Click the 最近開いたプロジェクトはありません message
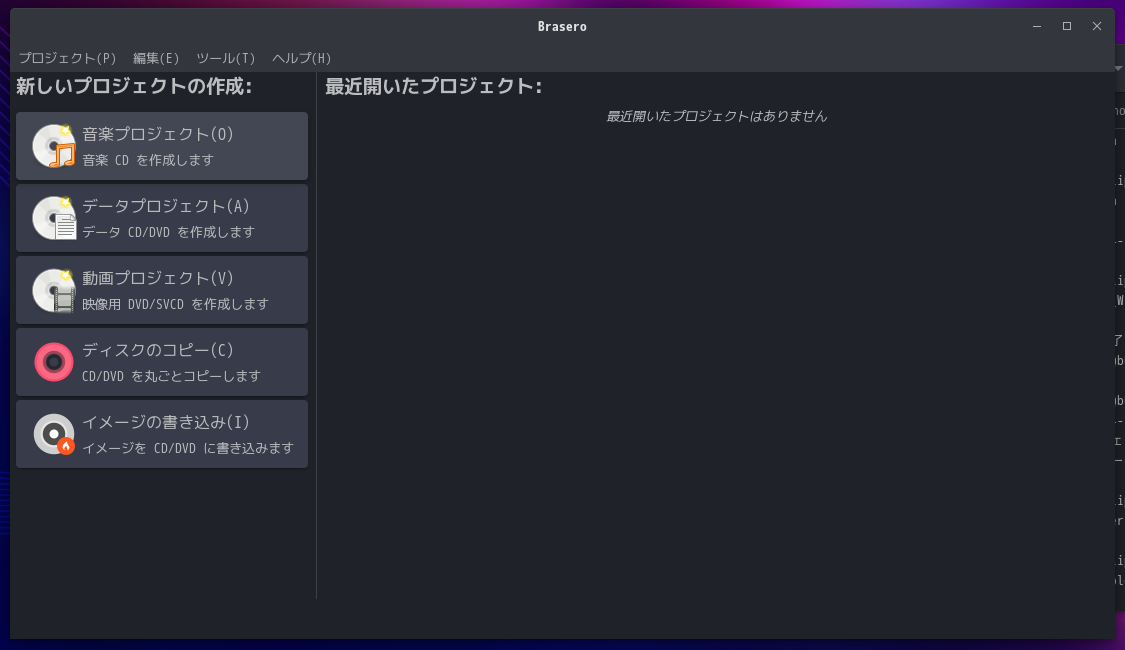Screen dimensions: 1125x650 (717, 116)
